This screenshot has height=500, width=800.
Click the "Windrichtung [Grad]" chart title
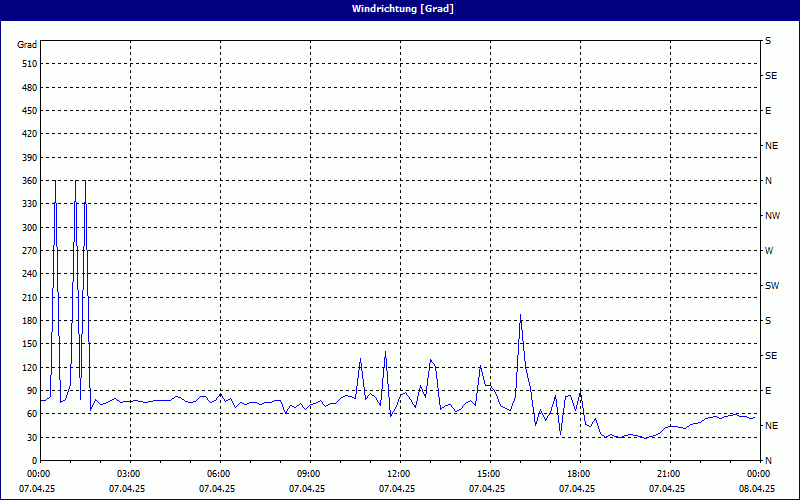[x=399, y=9]
